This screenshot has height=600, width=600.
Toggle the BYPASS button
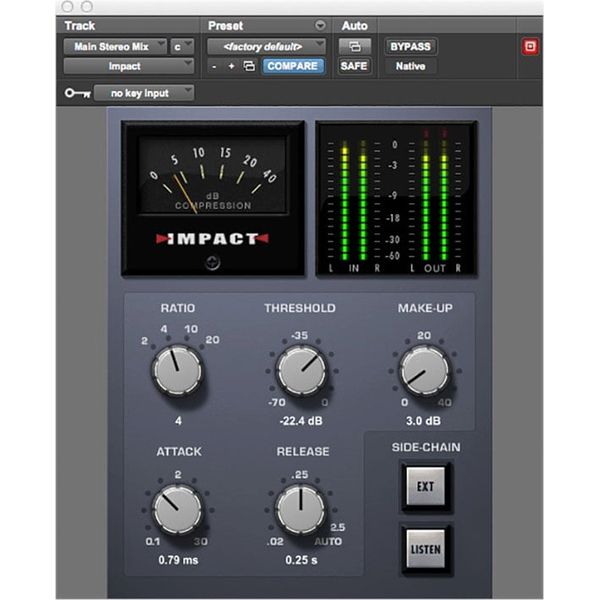pos(410,47)
